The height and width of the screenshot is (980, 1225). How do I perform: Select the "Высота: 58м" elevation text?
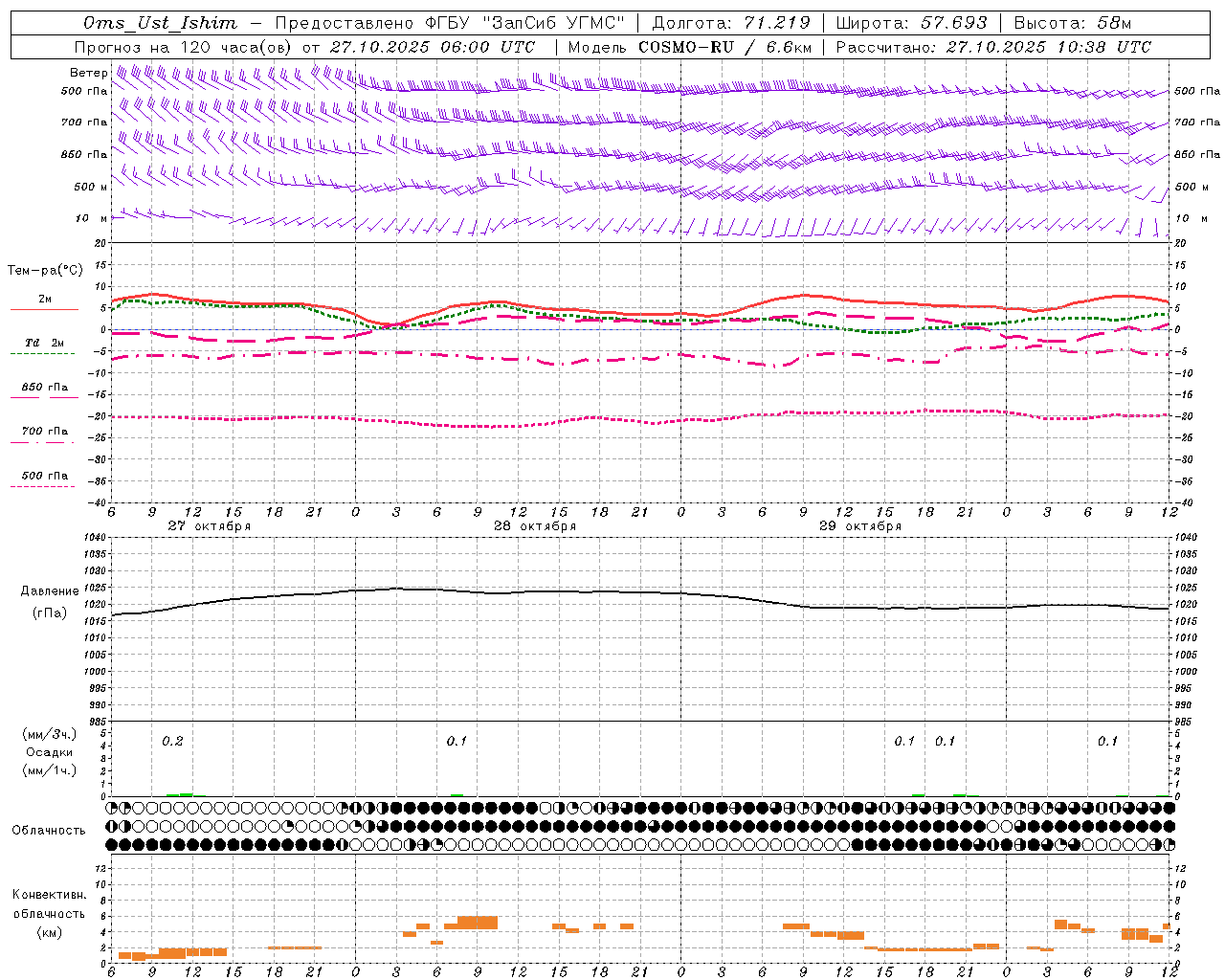[1072, 23]
